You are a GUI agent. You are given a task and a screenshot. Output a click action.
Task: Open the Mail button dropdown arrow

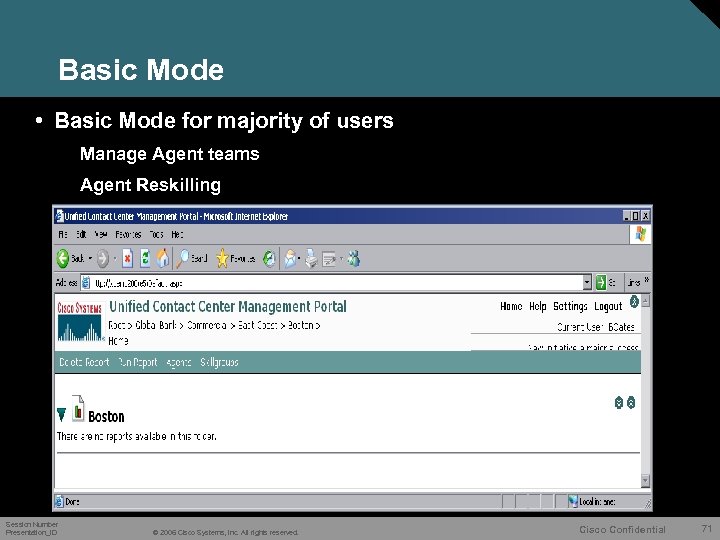tap(299, 259)
